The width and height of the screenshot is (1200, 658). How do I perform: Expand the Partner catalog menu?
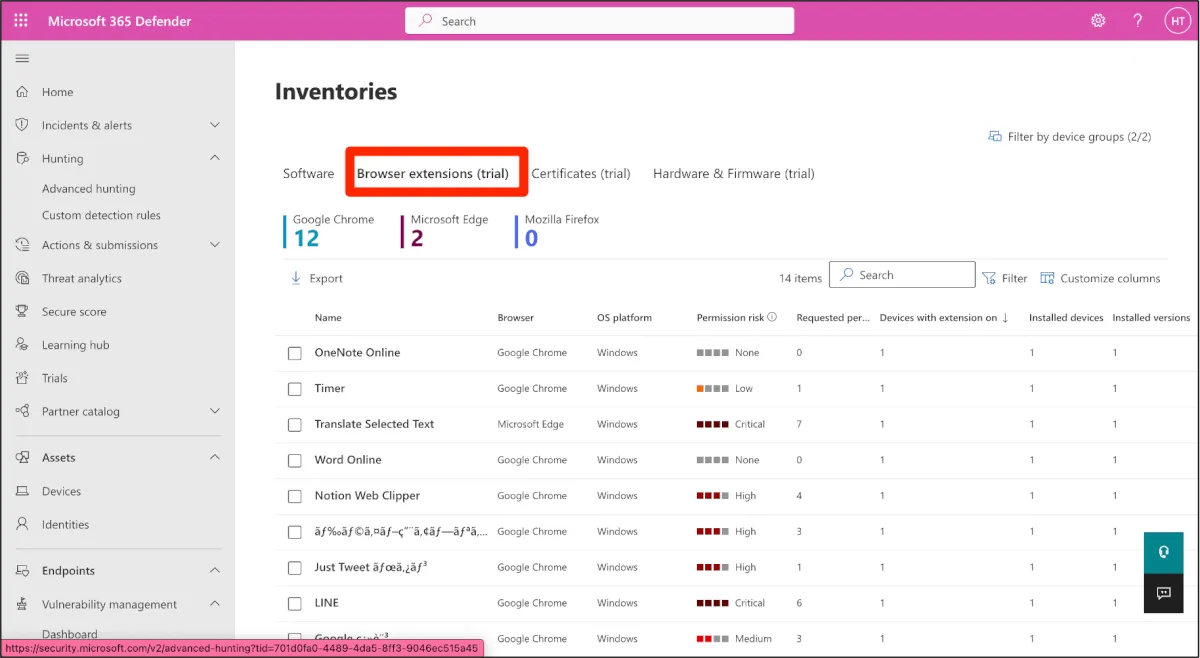[214, 412]
